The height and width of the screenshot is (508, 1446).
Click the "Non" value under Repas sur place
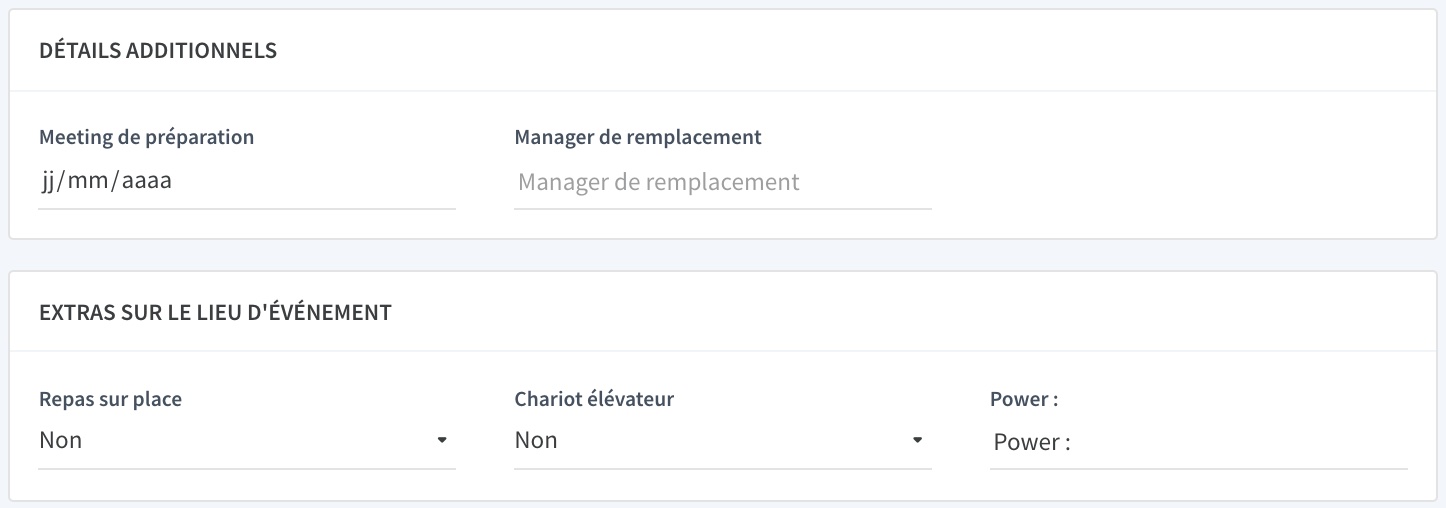61,440
